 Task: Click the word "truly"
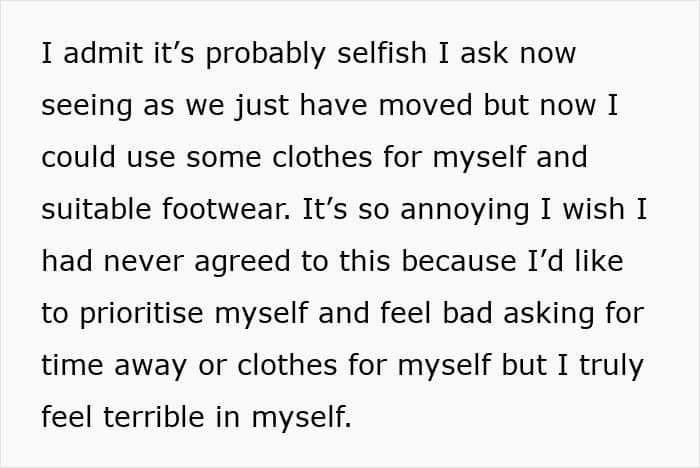[x=606, y=365]
